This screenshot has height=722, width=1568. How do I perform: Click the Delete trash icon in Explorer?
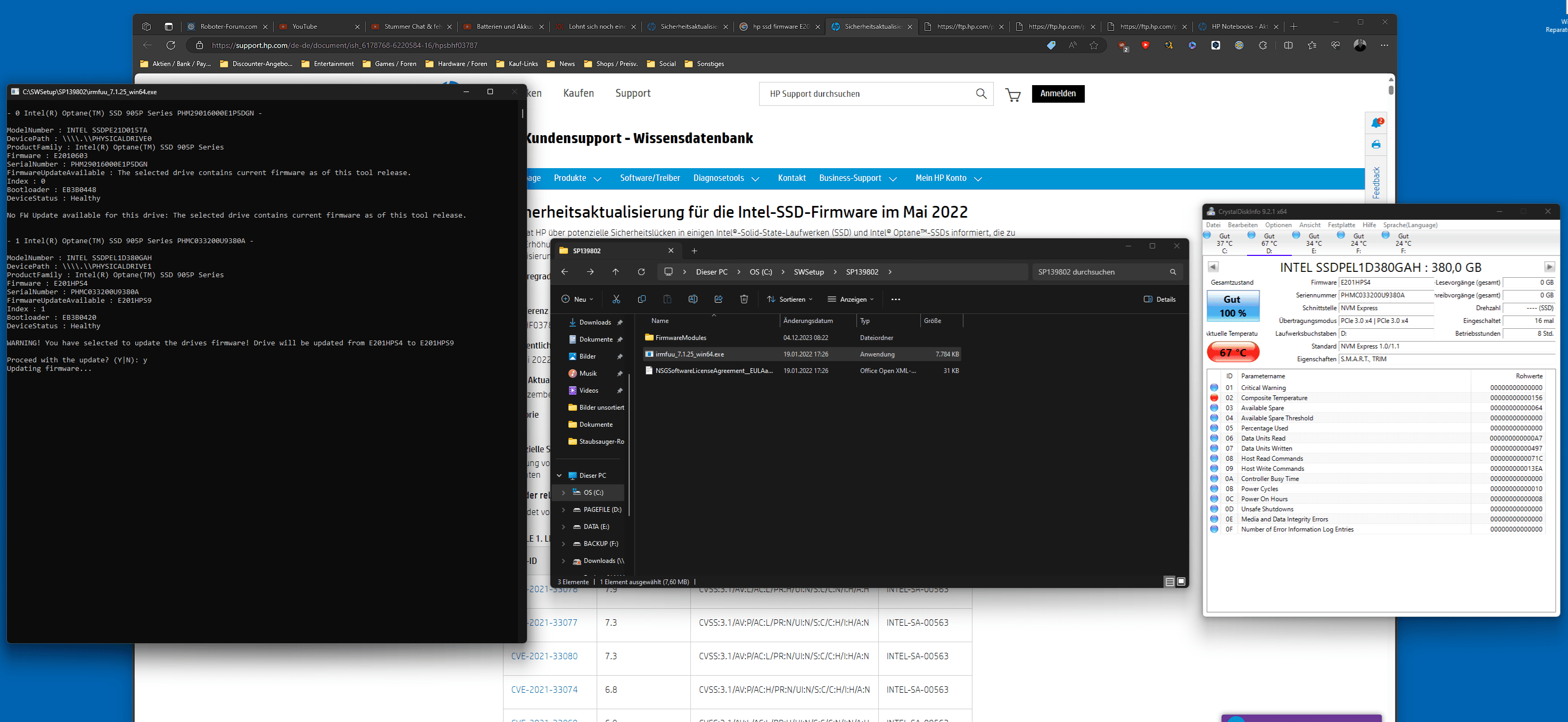click(744, 299)
